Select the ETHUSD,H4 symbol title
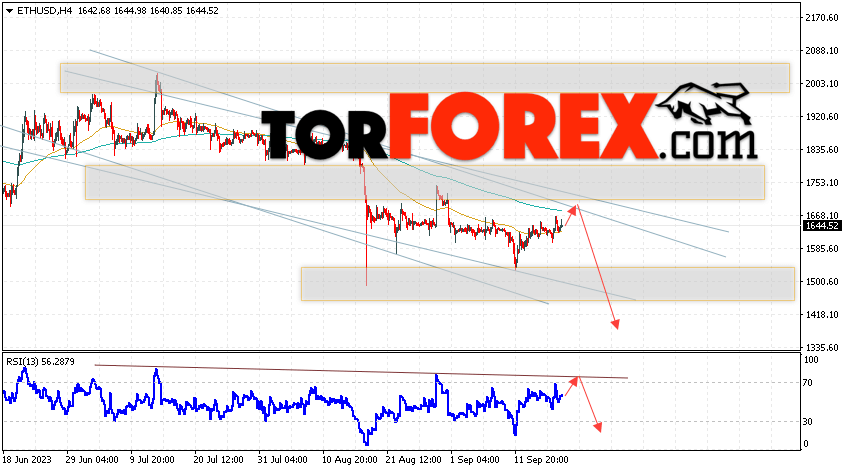 click(x=45, y=10)
